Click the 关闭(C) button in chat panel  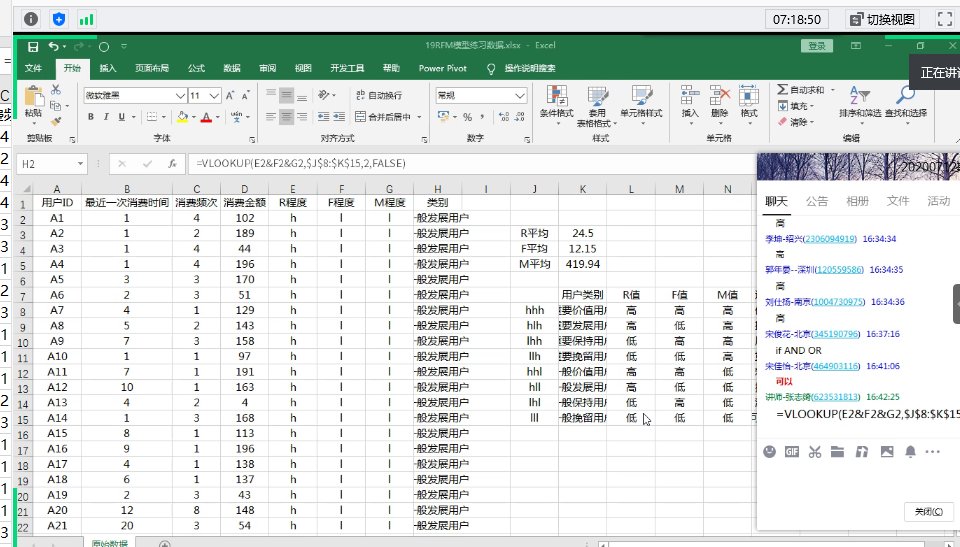[x=929, y=511]
